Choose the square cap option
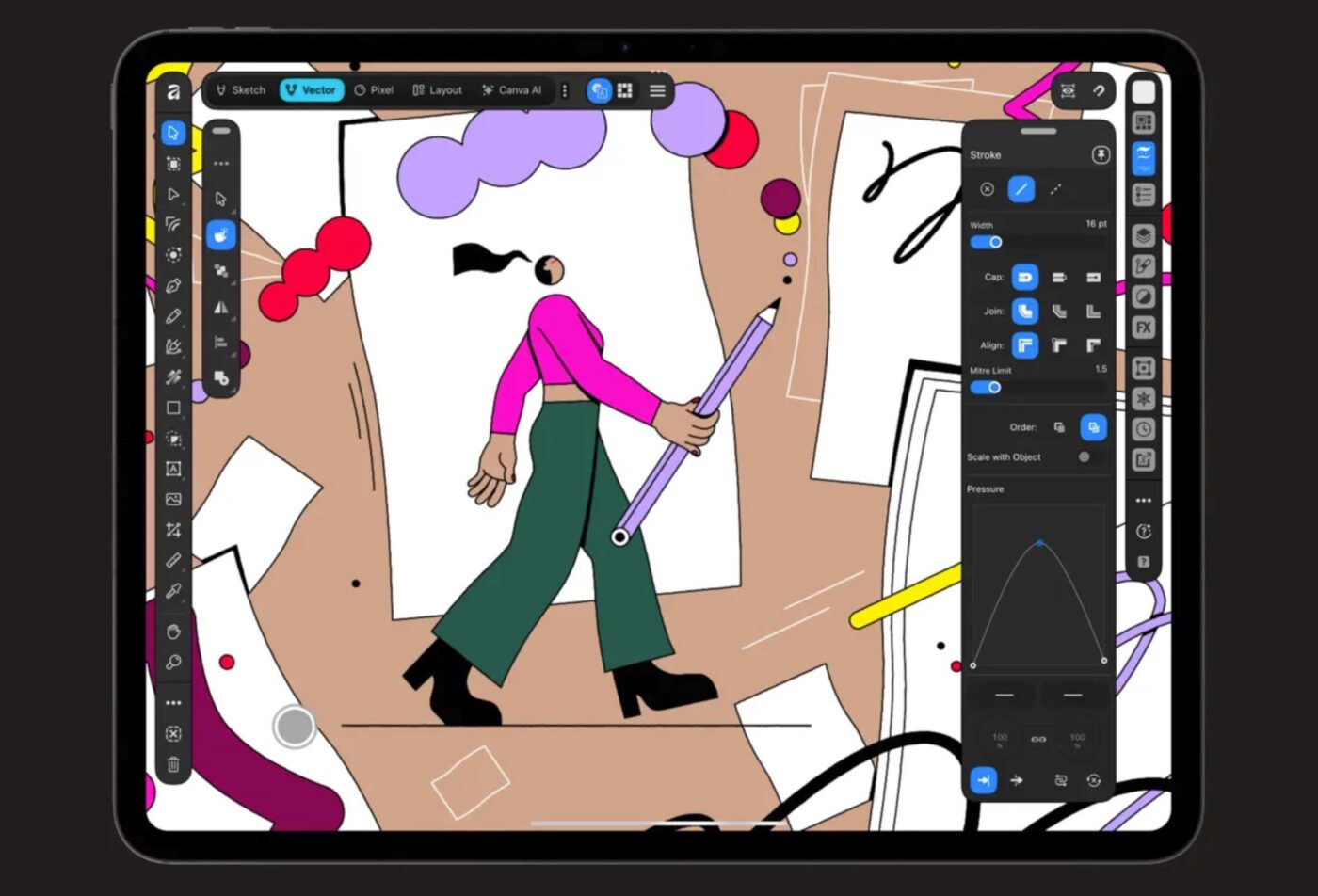The image size is (1318, 896). [1093, 278]
